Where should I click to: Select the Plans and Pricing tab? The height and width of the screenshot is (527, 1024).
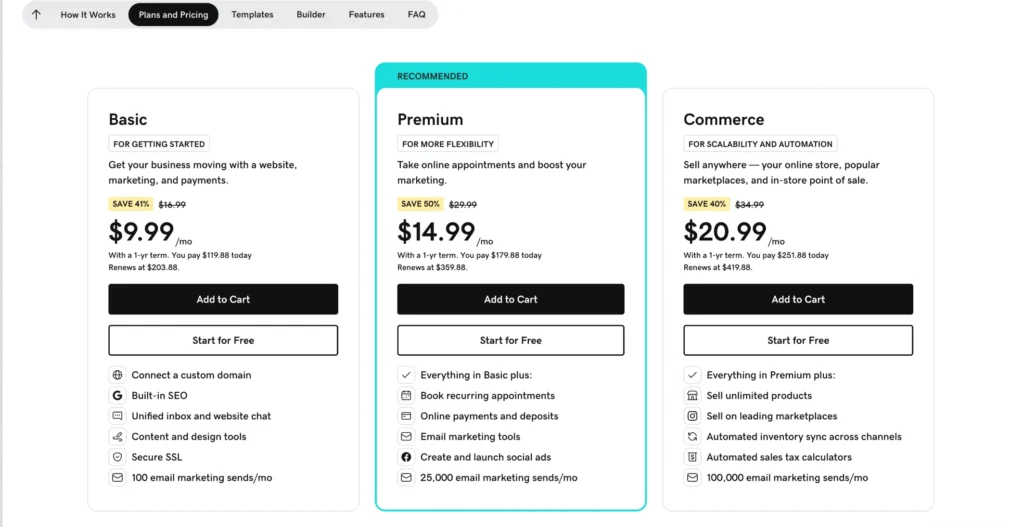(x=173, y=15)
